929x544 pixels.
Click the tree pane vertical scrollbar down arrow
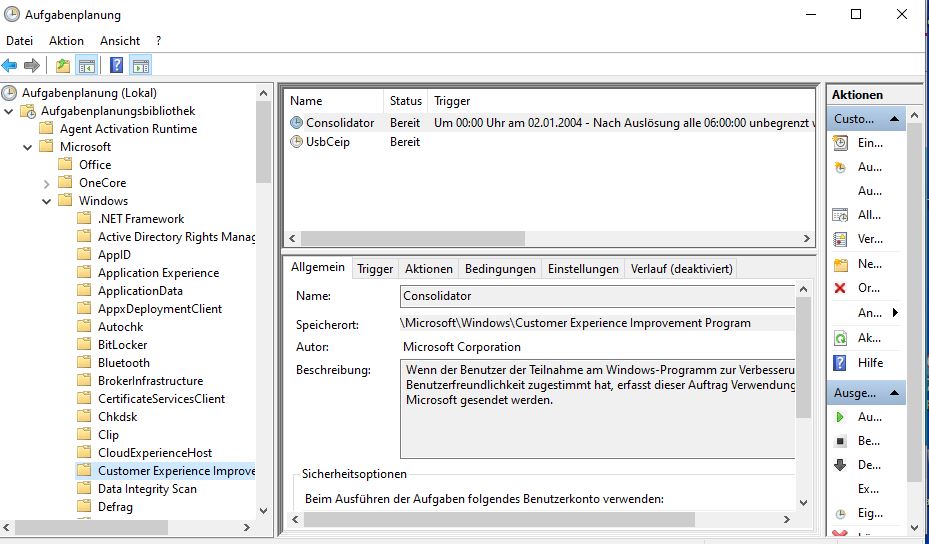tap(264, 511)
